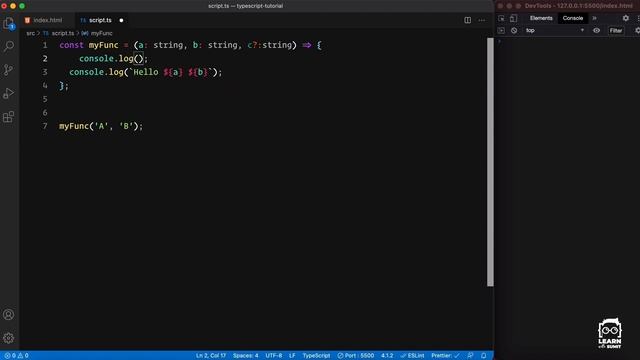
Task: Open Source Control view
Action: coord(9,70)
